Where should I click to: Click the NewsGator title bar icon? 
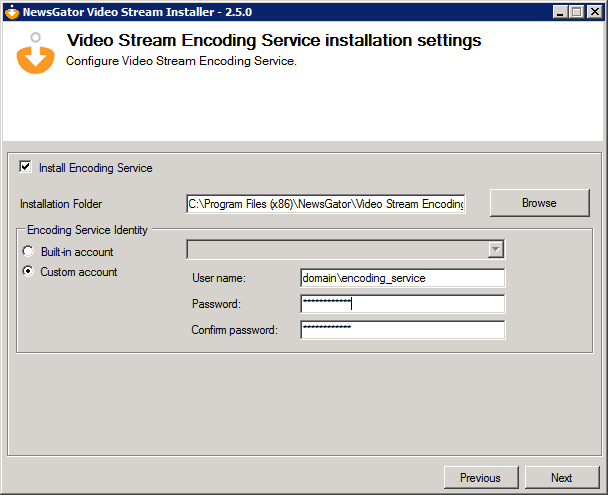(12, 11)
